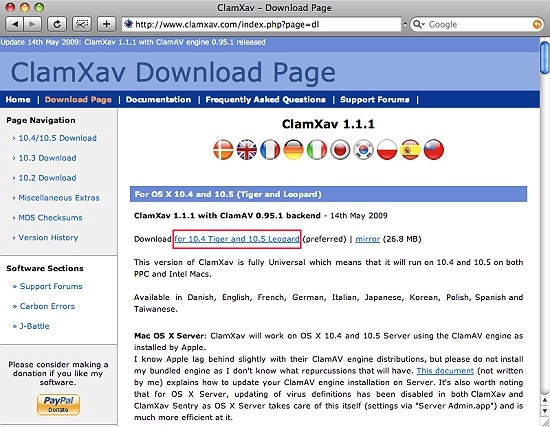Go forward with the forward arrow button
The height and width of the screenshot is (427, 550).
click(x=32, y=24)
